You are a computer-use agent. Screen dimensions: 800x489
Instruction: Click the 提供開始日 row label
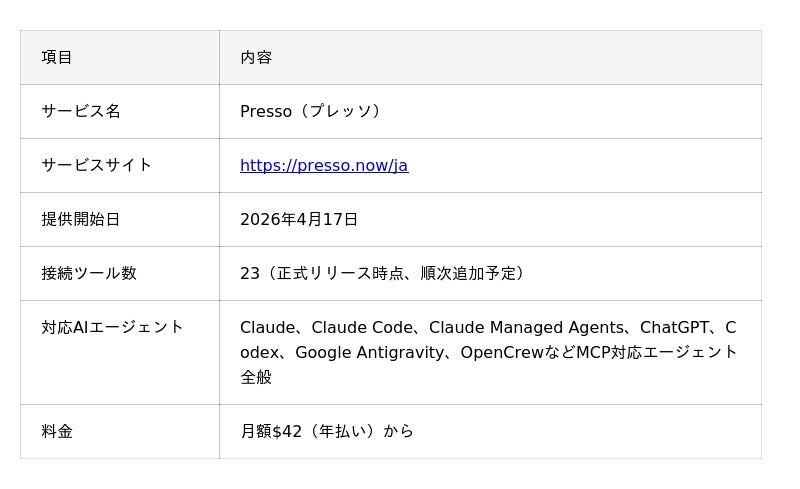point(81,220)
